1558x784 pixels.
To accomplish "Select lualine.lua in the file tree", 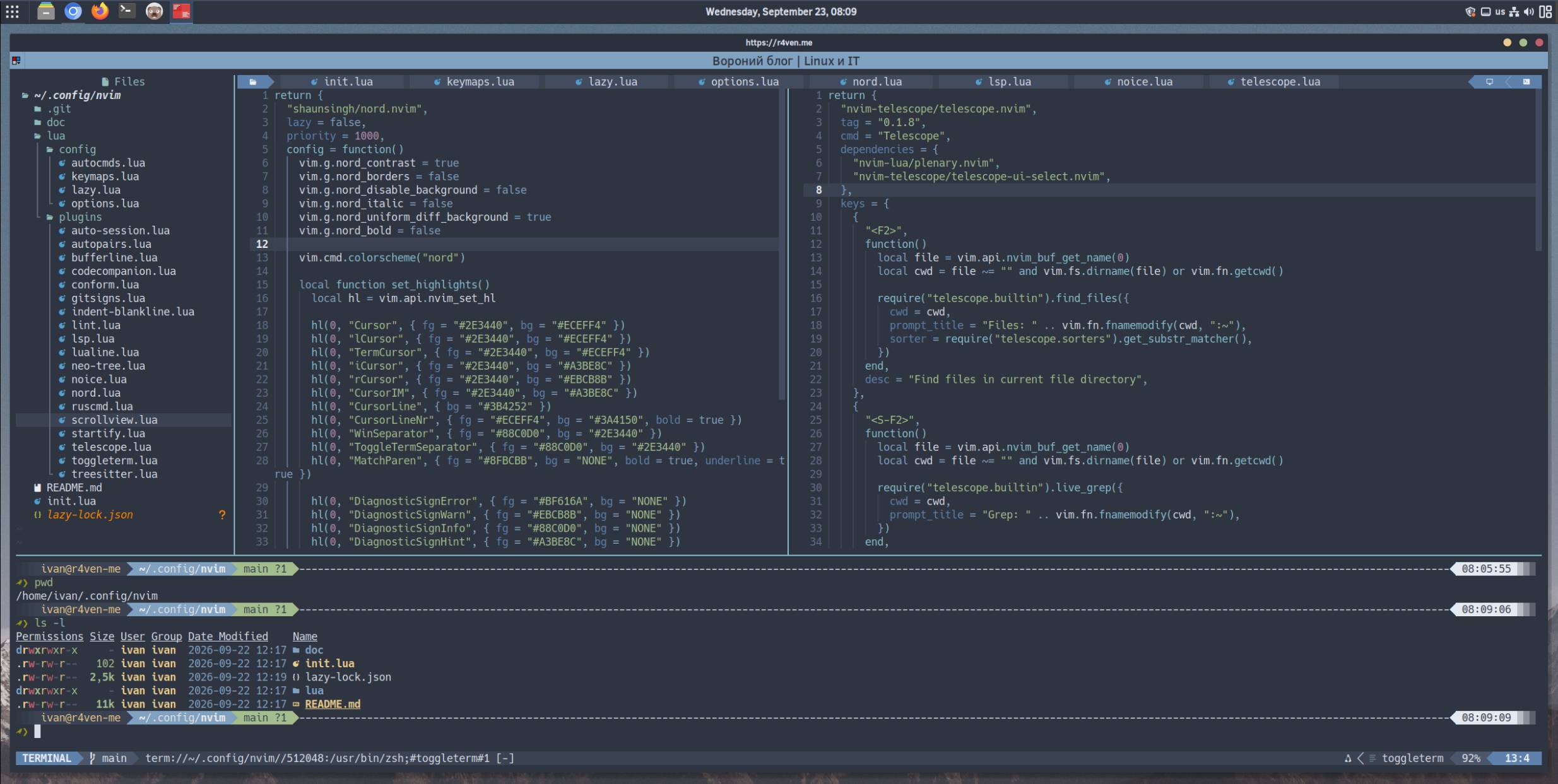I will click(98, 353).
